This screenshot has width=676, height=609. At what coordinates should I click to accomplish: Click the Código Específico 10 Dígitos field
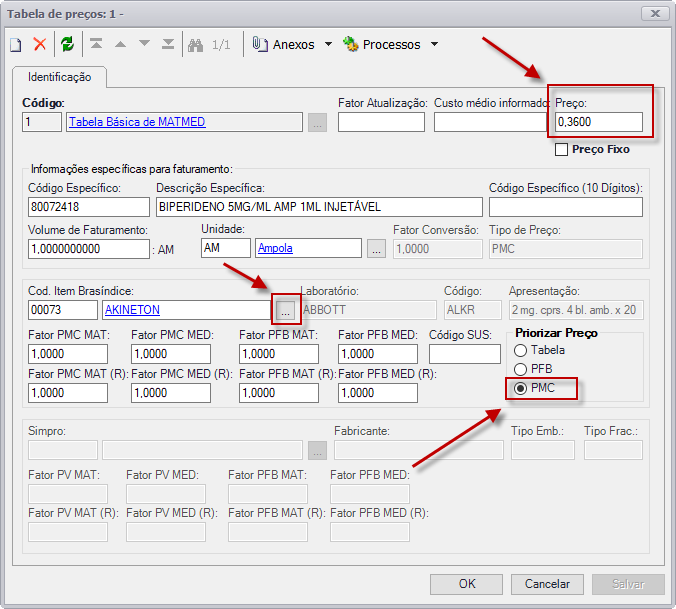pos(566,207)
